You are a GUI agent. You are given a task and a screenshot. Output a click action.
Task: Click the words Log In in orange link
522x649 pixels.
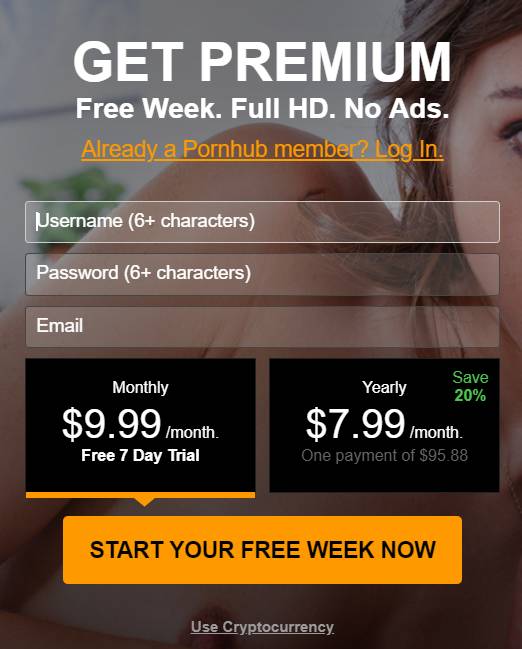click(x=409, y=149)
